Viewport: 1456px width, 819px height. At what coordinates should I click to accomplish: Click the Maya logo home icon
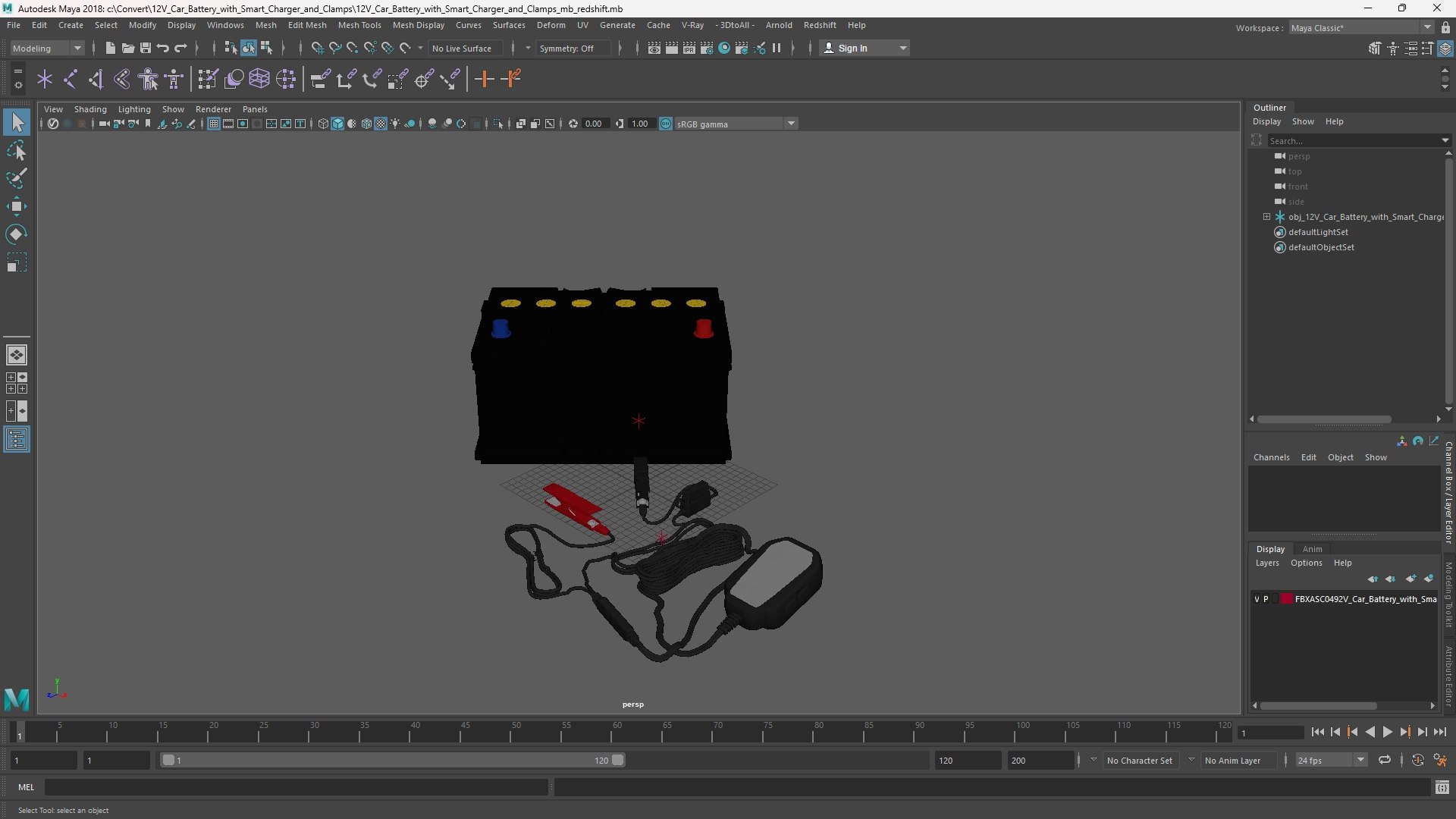17,698
